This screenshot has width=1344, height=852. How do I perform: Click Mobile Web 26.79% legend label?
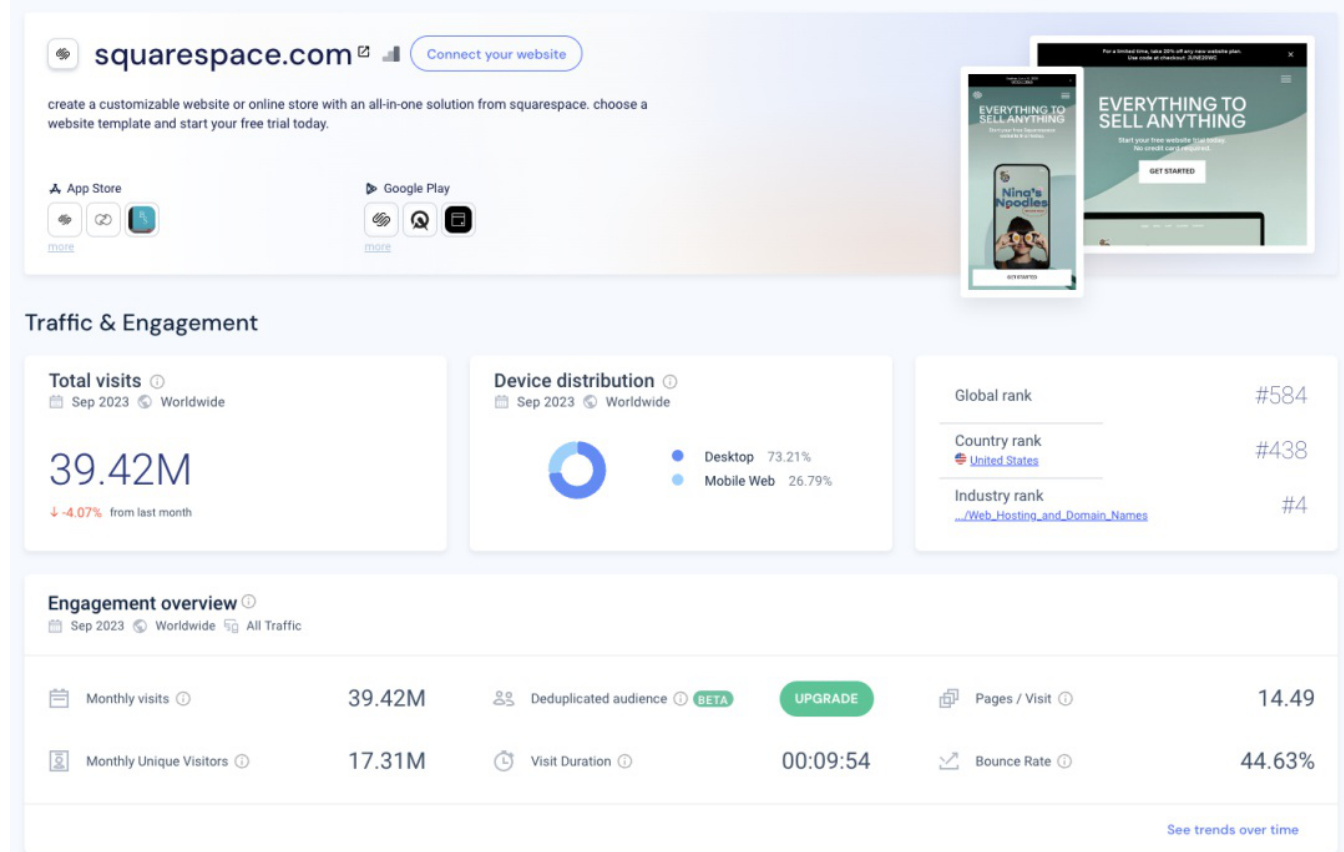[768, 481]
